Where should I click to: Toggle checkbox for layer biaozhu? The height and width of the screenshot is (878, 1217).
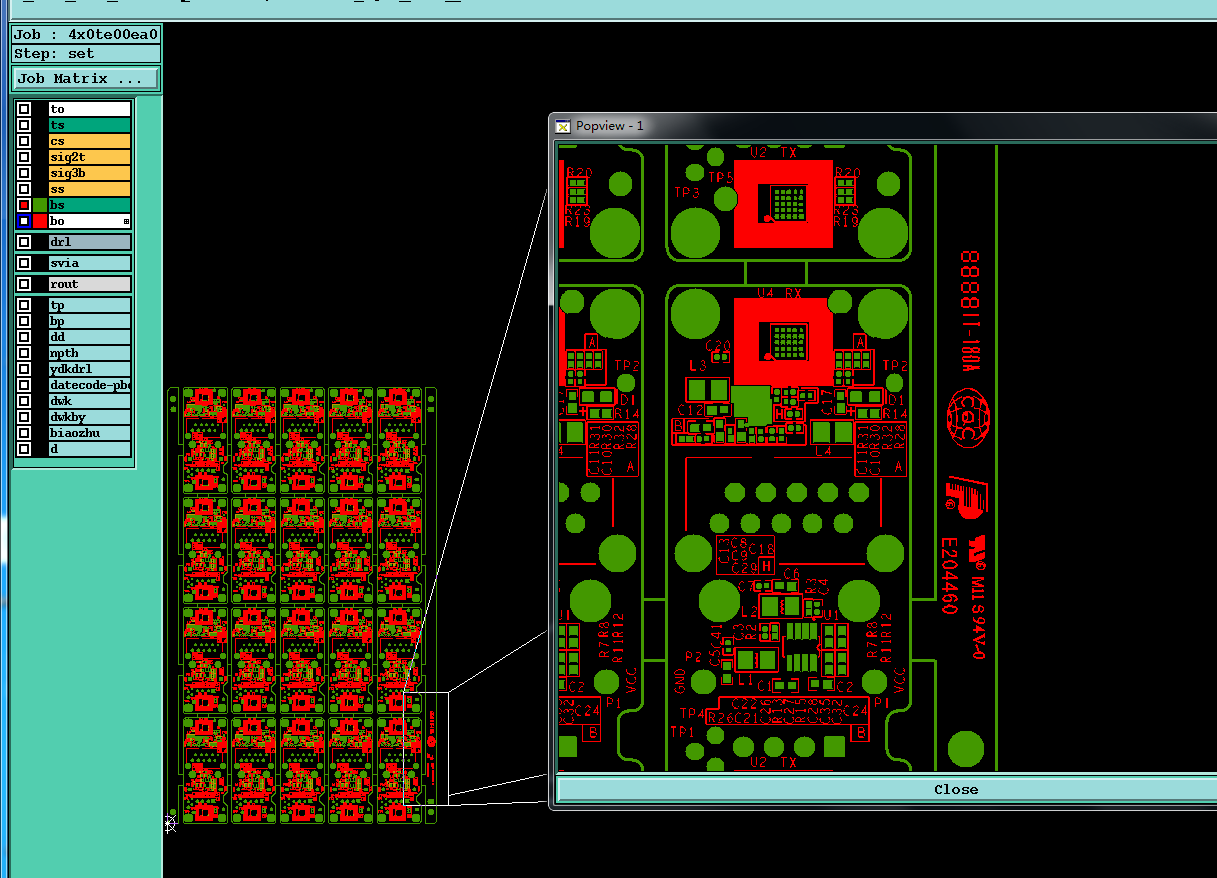24,433
